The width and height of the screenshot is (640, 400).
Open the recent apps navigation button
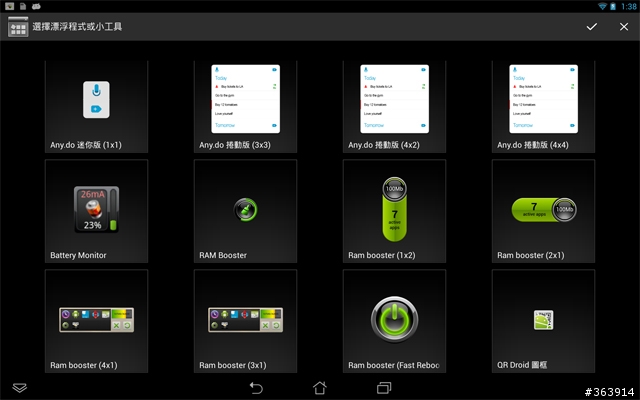384,387
